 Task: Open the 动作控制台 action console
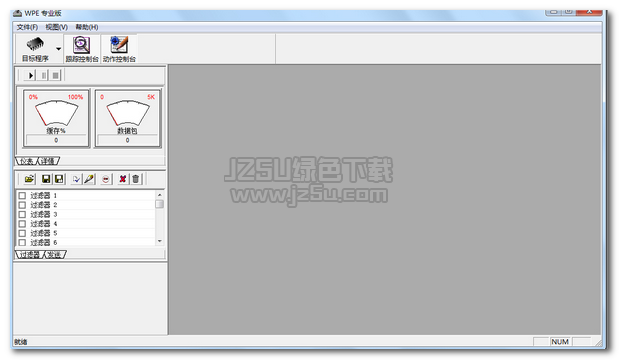[x=119, y=49]
